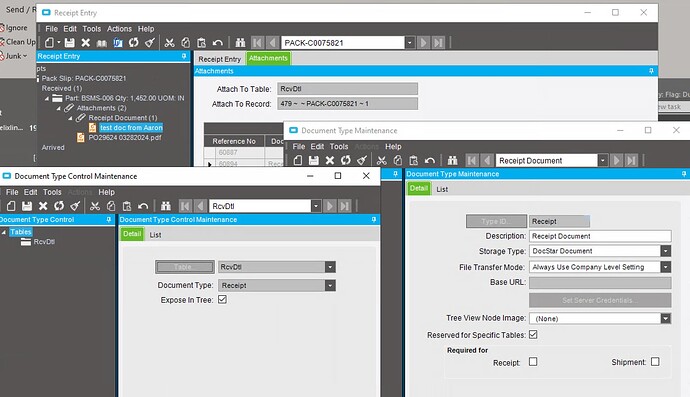Screen dimensions: 690x397
Task: Enable Required for Shipment checkbox
Action: [655, 362]
